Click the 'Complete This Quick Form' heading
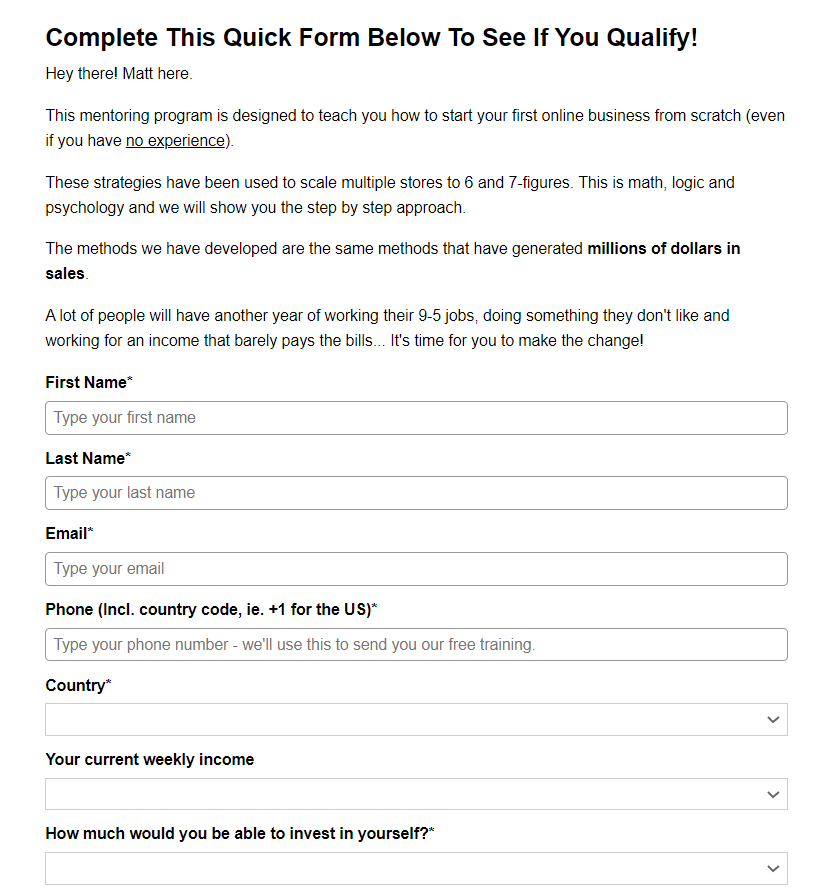Viewport: 833px width, 896px height. (x=371, y=38)
